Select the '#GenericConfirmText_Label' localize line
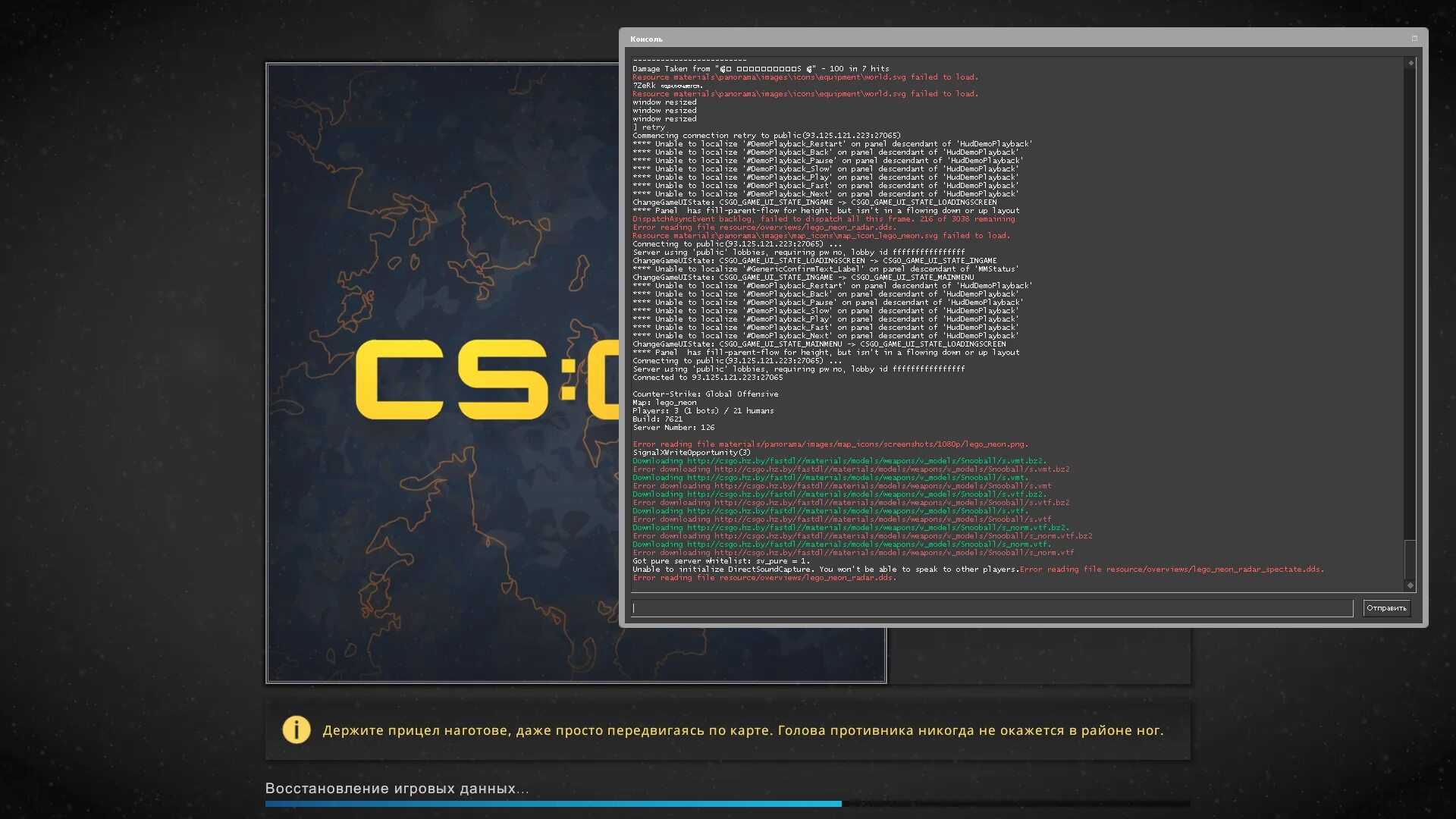 click(826, 269)
